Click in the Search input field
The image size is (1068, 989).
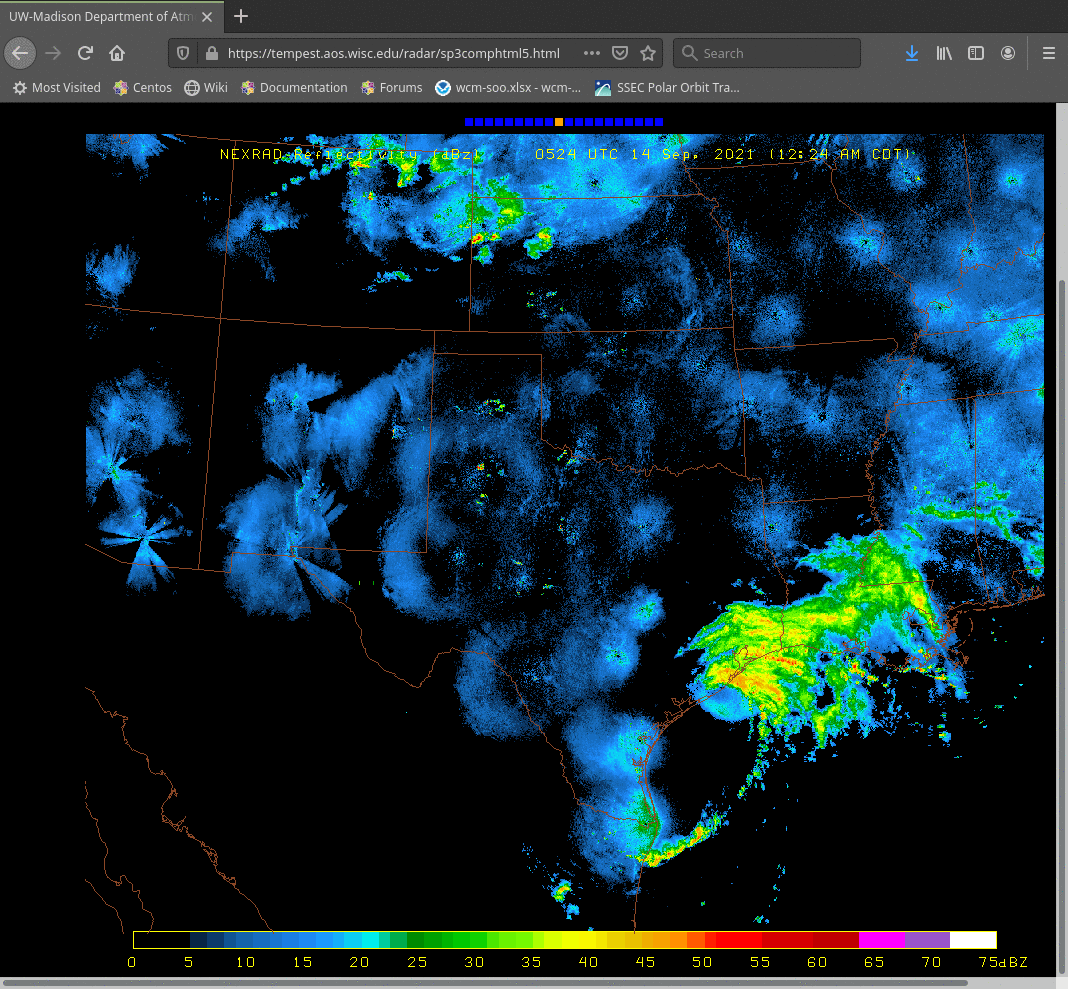[x=775, y=53]
